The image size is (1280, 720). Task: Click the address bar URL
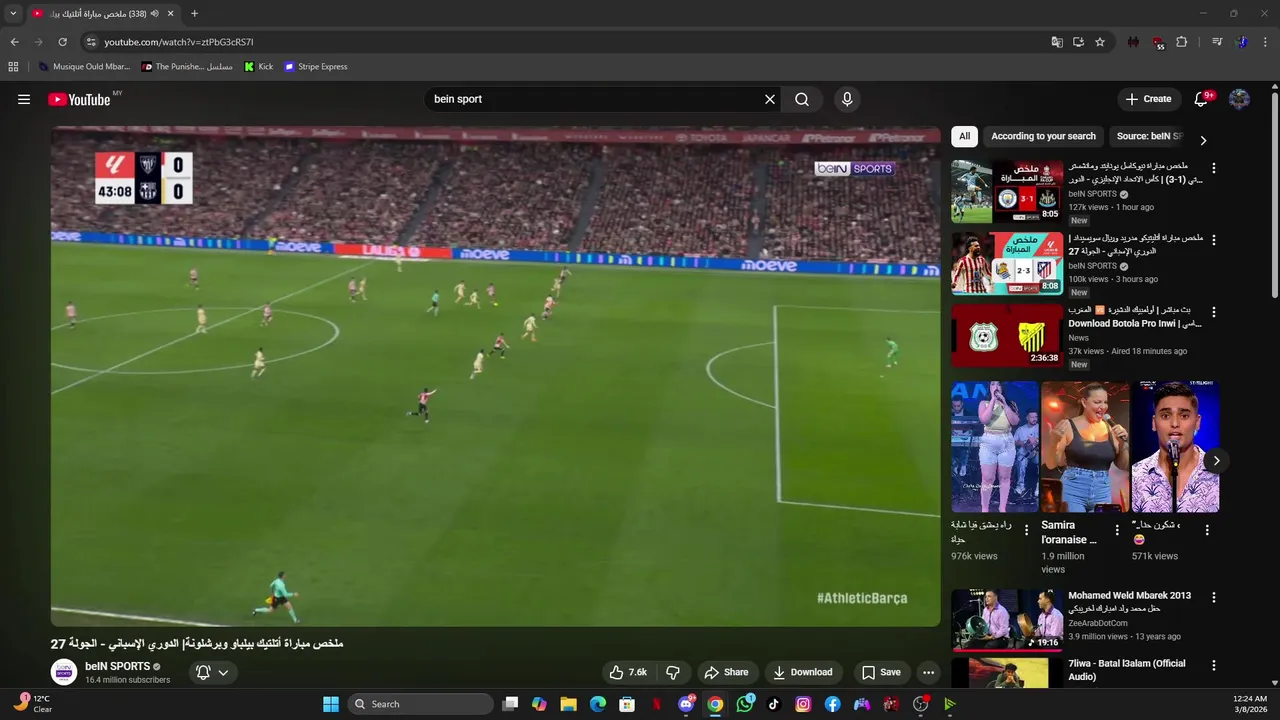(x=179, y=42)
